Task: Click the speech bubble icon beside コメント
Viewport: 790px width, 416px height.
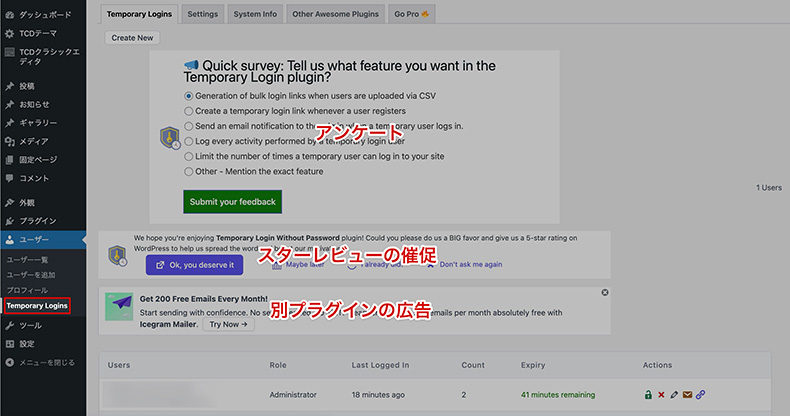Action: coord(10,178)
